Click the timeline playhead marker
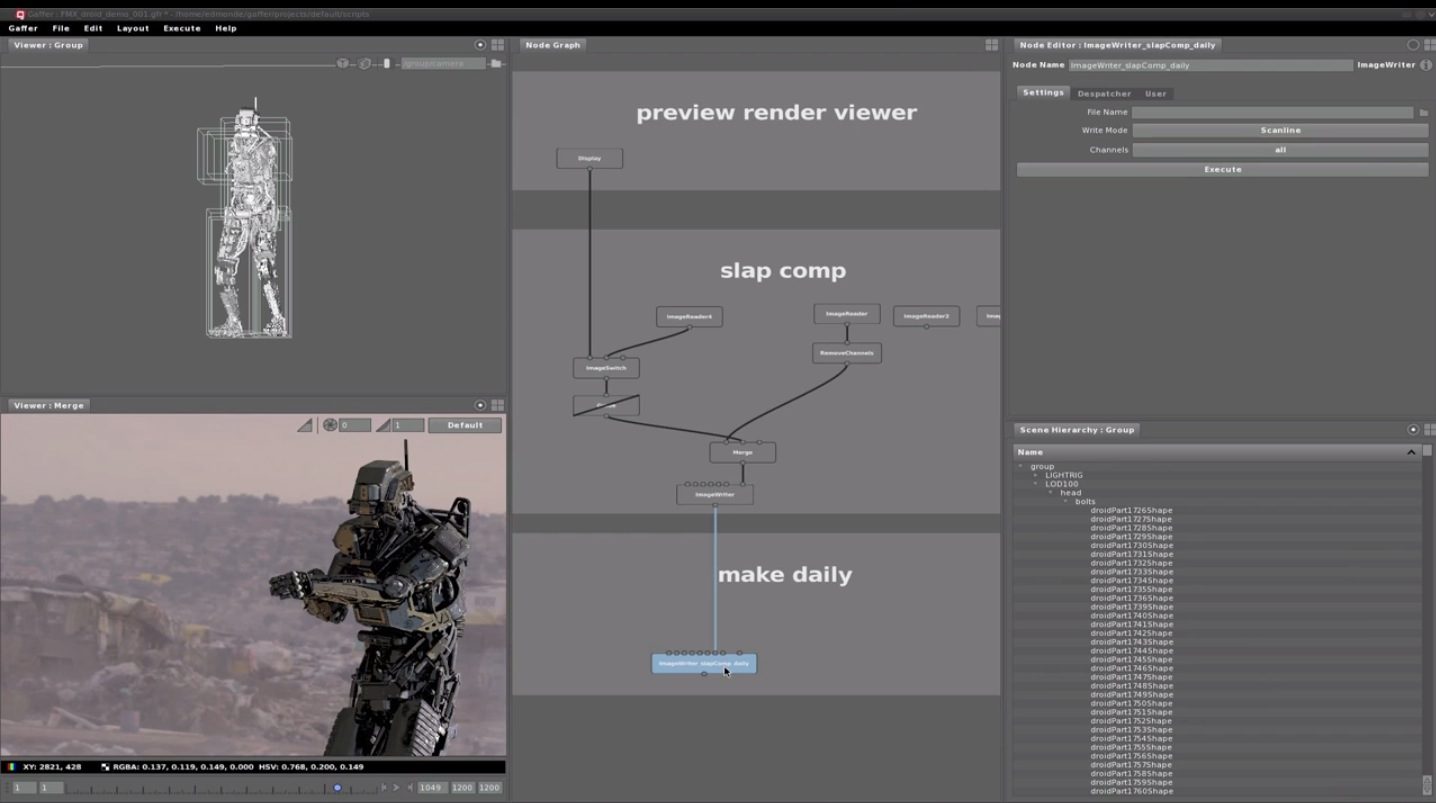This screenshot has height=803, width=1436. (x=337, y=788)
